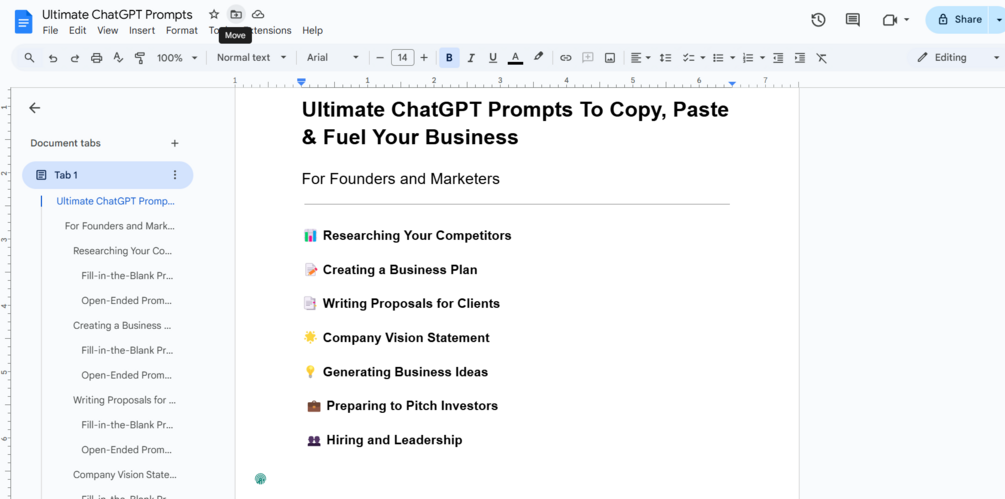The width and height of the screenshot is (1005, 499).
Task: Start a video meeting camera icon
Action: click(x=890, y=20)
